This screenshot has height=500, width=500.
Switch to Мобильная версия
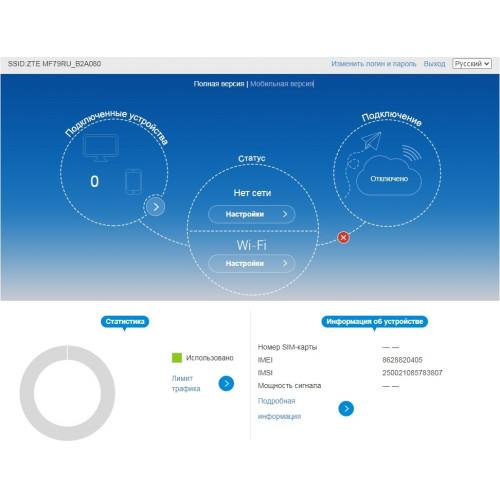282,84
